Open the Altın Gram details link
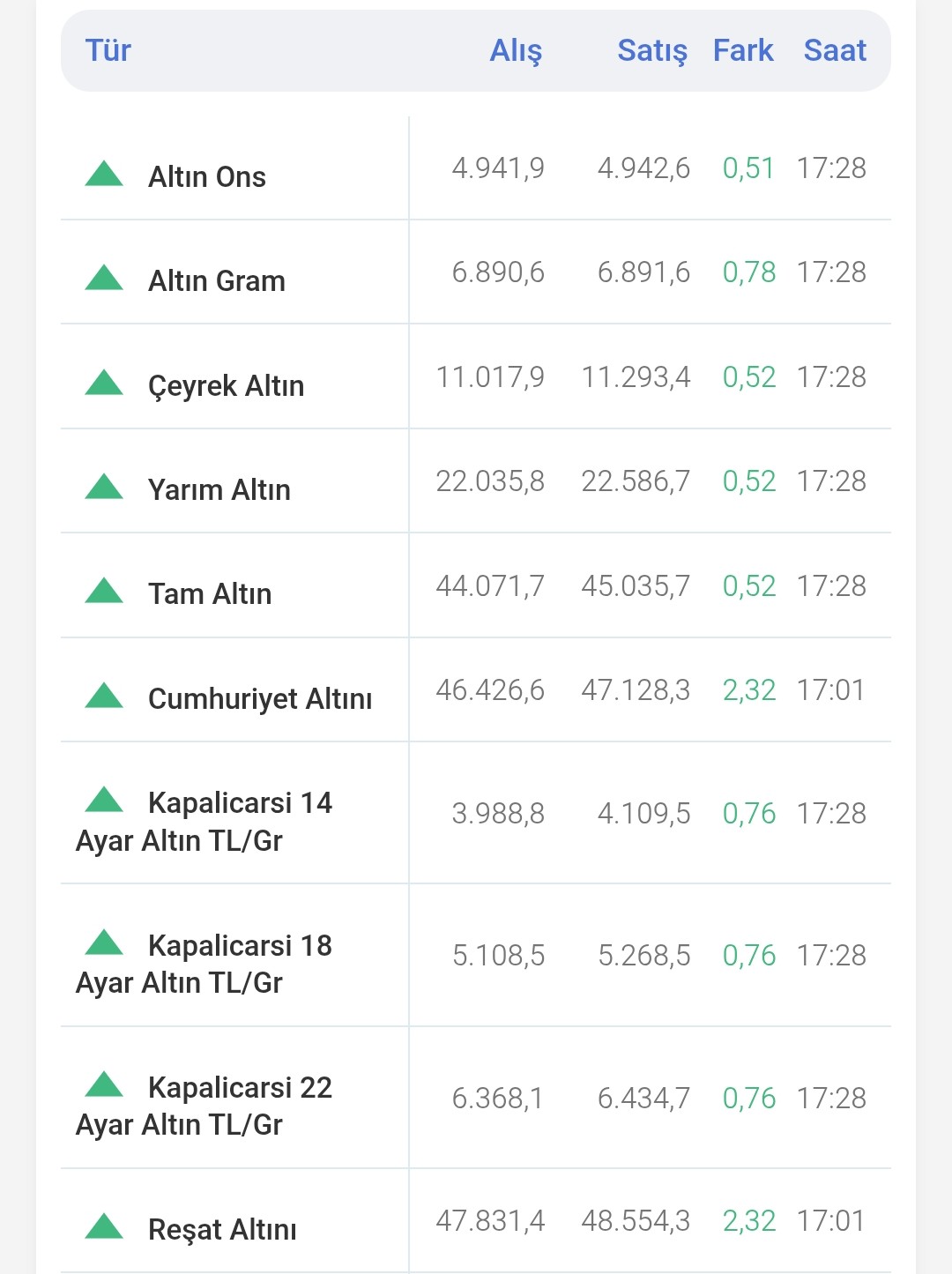The height and width of the screenshot is (1274, 952). tap(217, 280)
